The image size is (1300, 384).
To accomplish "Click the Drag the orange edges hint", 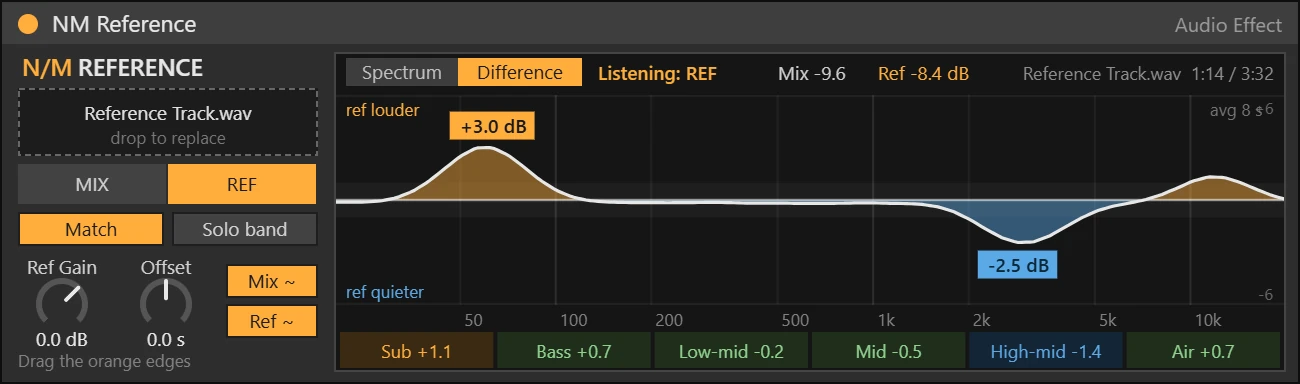I will (x=104, y=361).
